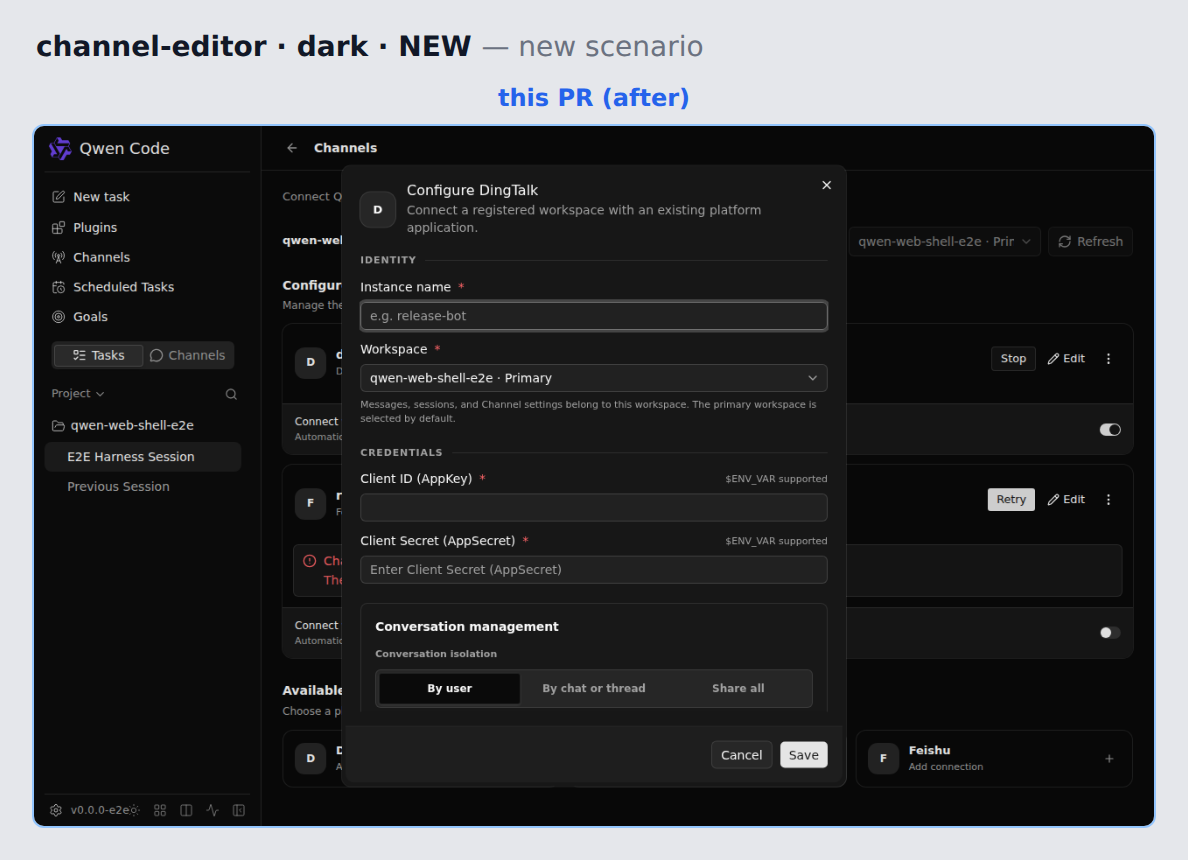Image resolution: width=1188 pixels, height=860 pixels.
Task: Close the Configure DingTalk dialog
Action: pos(827,185)
